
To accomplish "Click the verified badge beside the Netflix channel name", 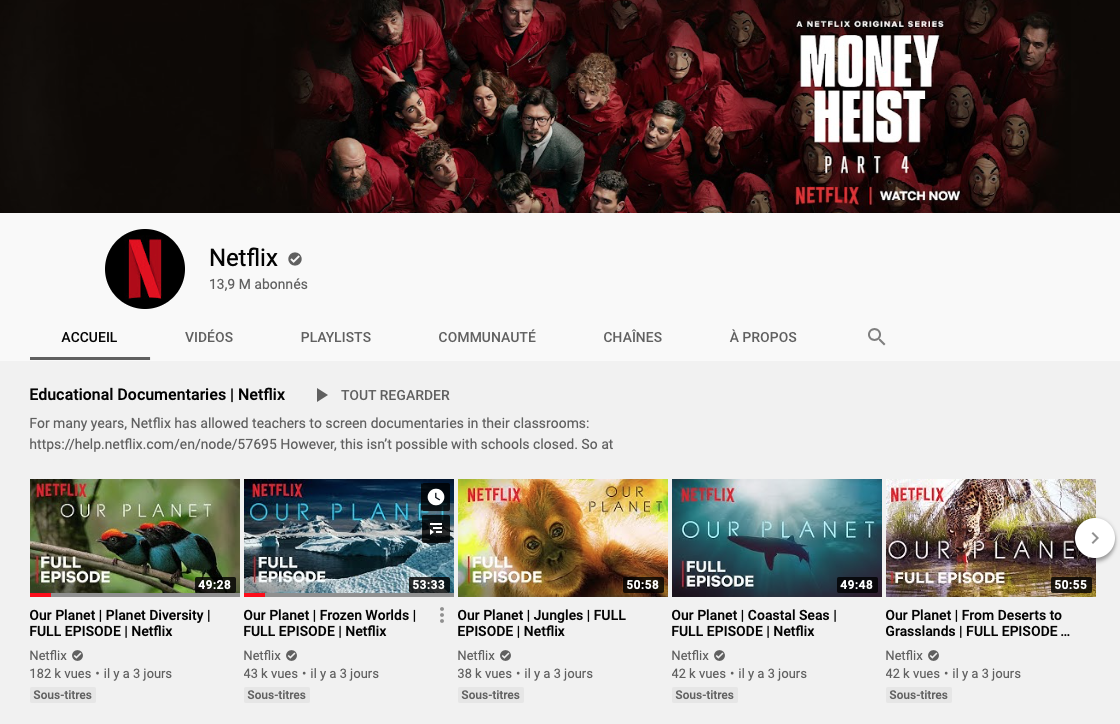I will [294, 258].
